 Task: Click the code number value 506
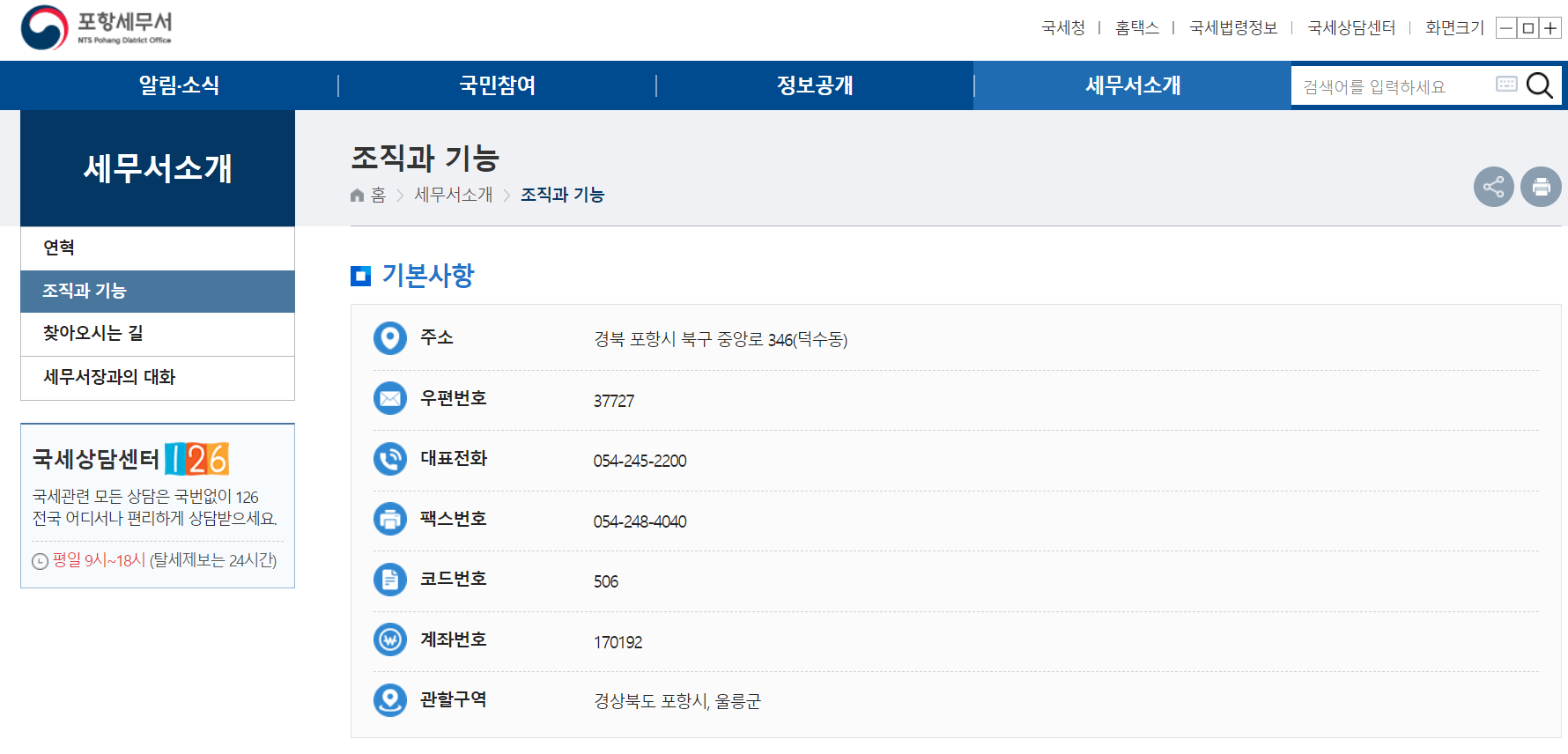point(606,581)
